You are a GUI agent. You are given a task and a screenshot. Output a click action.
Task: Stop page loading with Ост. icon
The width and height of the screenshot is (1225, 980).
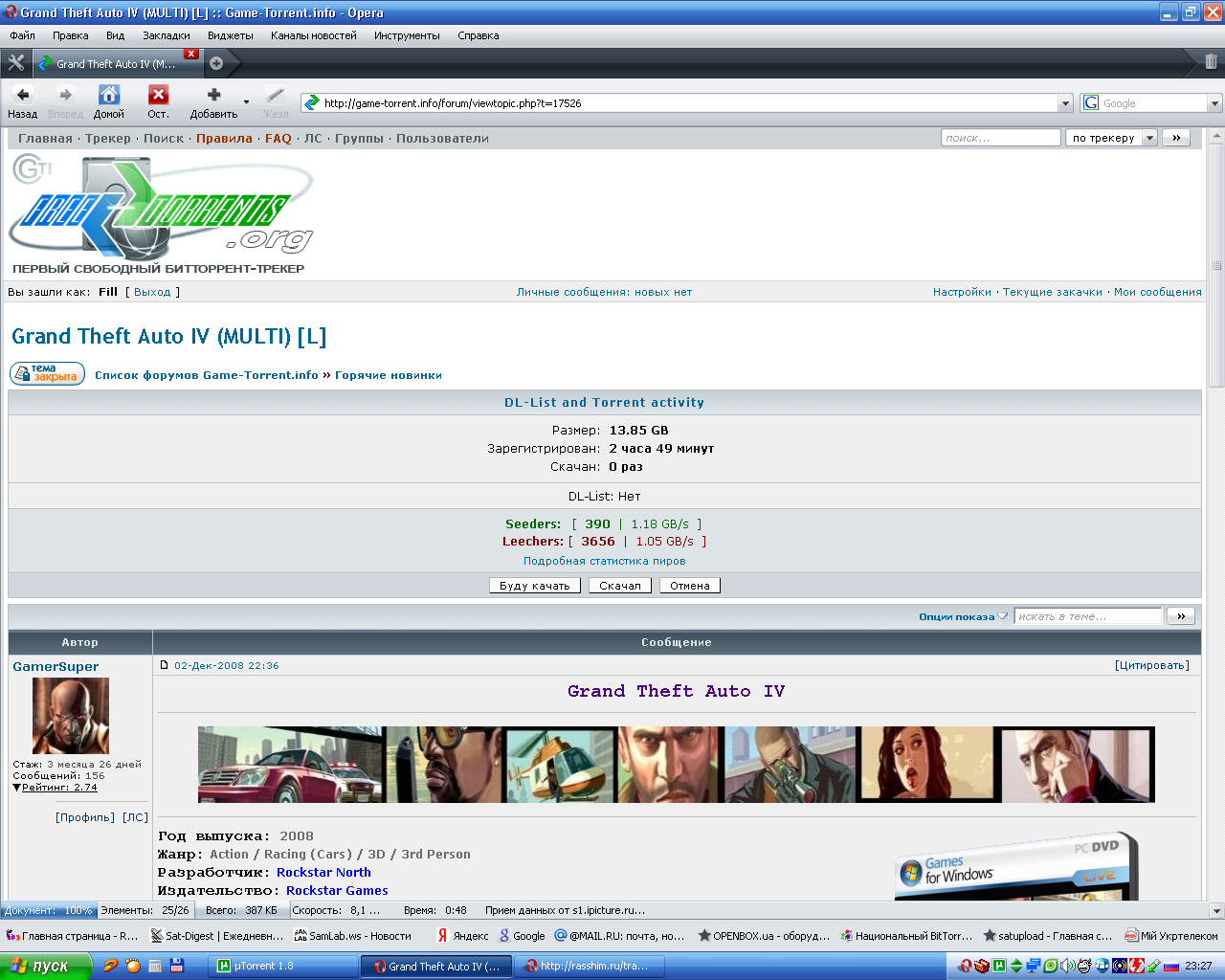coord(158,95)
